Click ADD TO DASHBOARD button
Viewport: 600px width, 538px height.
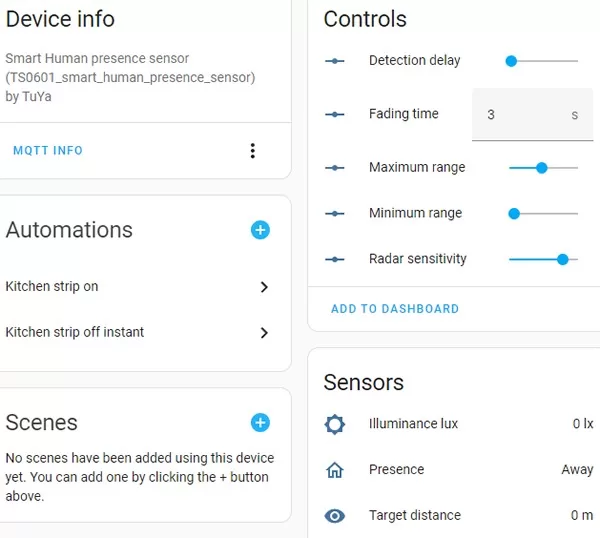pos(395,309)
